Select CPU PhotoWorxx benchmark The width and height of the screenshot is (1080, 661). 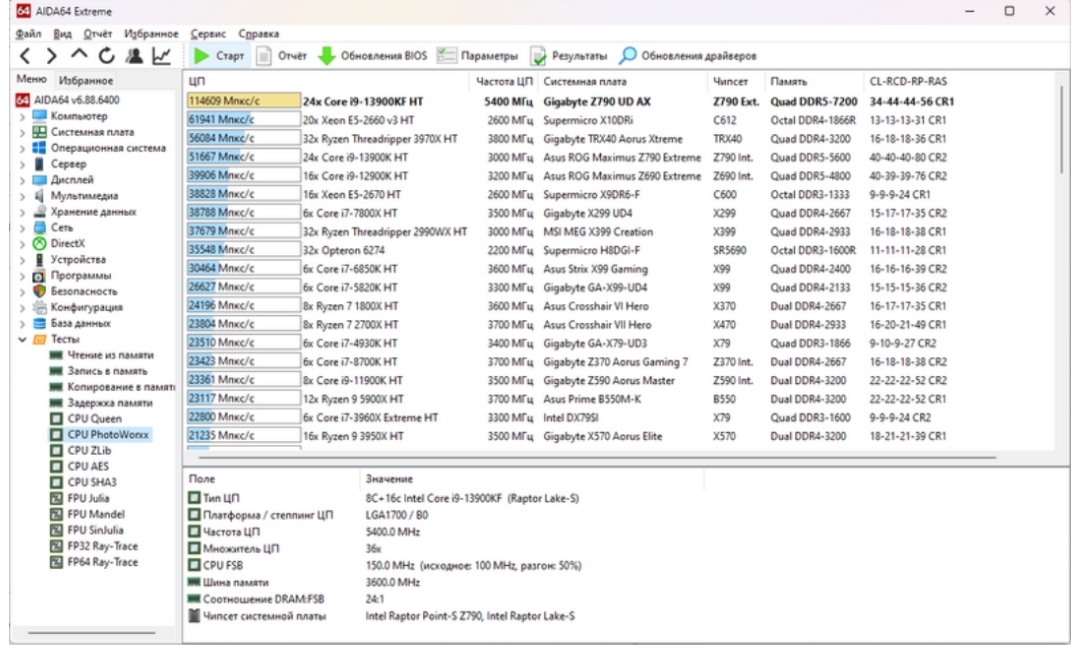click(x=99, y=434)
